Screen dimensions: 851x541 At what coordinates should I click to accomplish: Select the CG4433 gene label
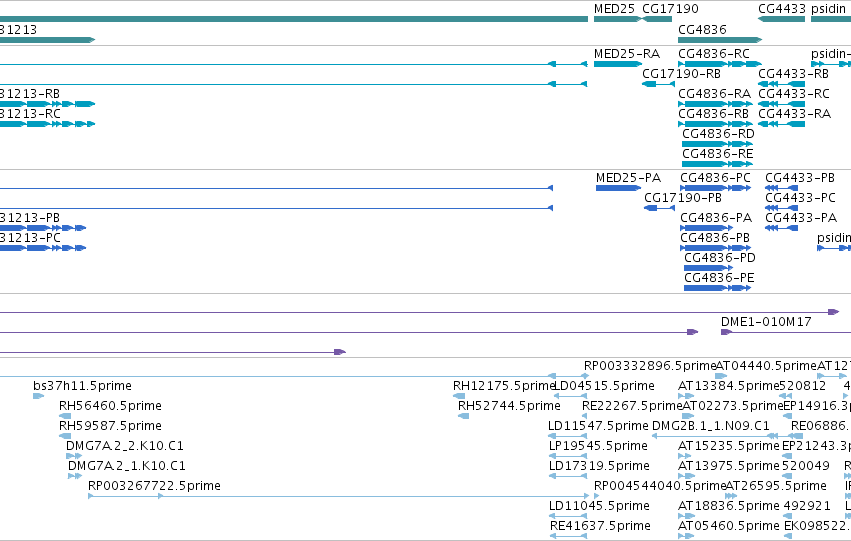coord(782,9)
